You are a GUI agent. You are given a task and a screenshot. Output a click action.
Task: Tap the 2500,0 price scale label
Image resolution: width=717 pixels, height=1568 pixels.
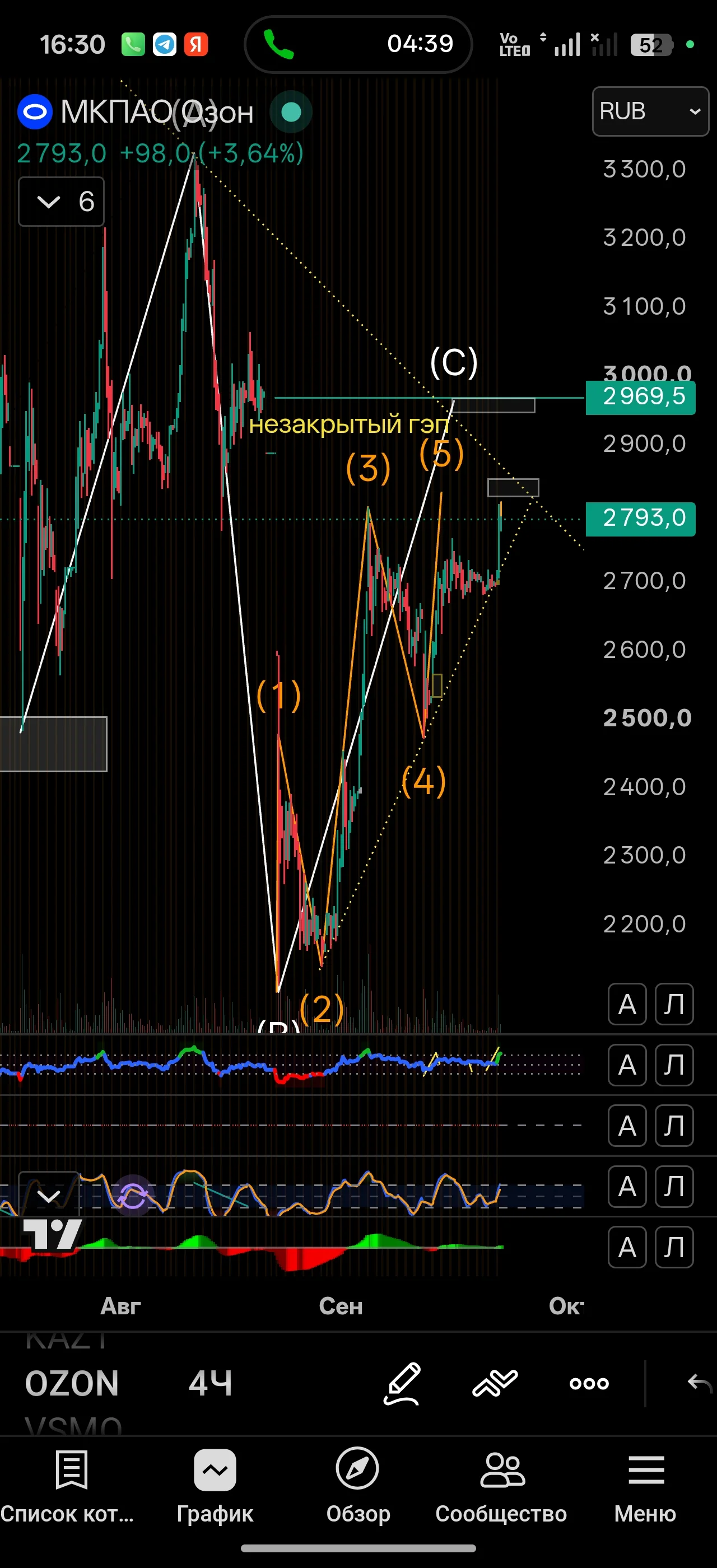click(647, 718)
